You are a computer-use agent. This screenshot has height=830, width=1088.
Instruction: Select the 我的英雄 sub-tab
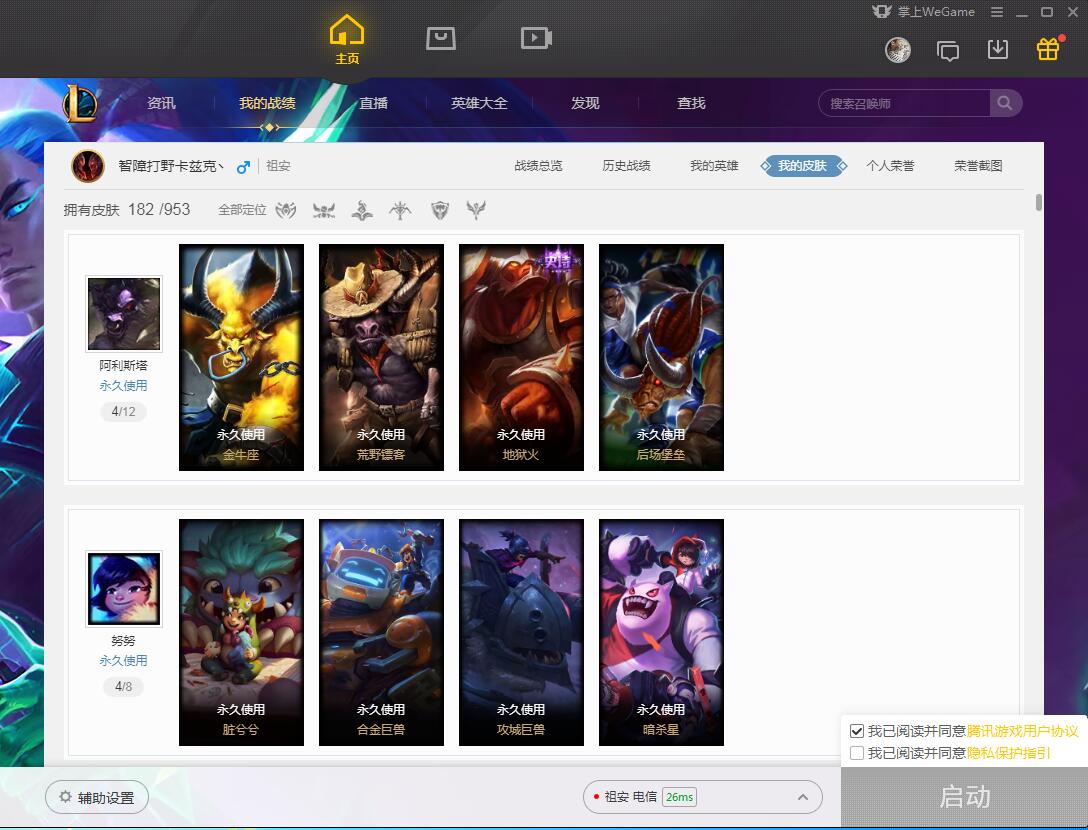point(714,166)
